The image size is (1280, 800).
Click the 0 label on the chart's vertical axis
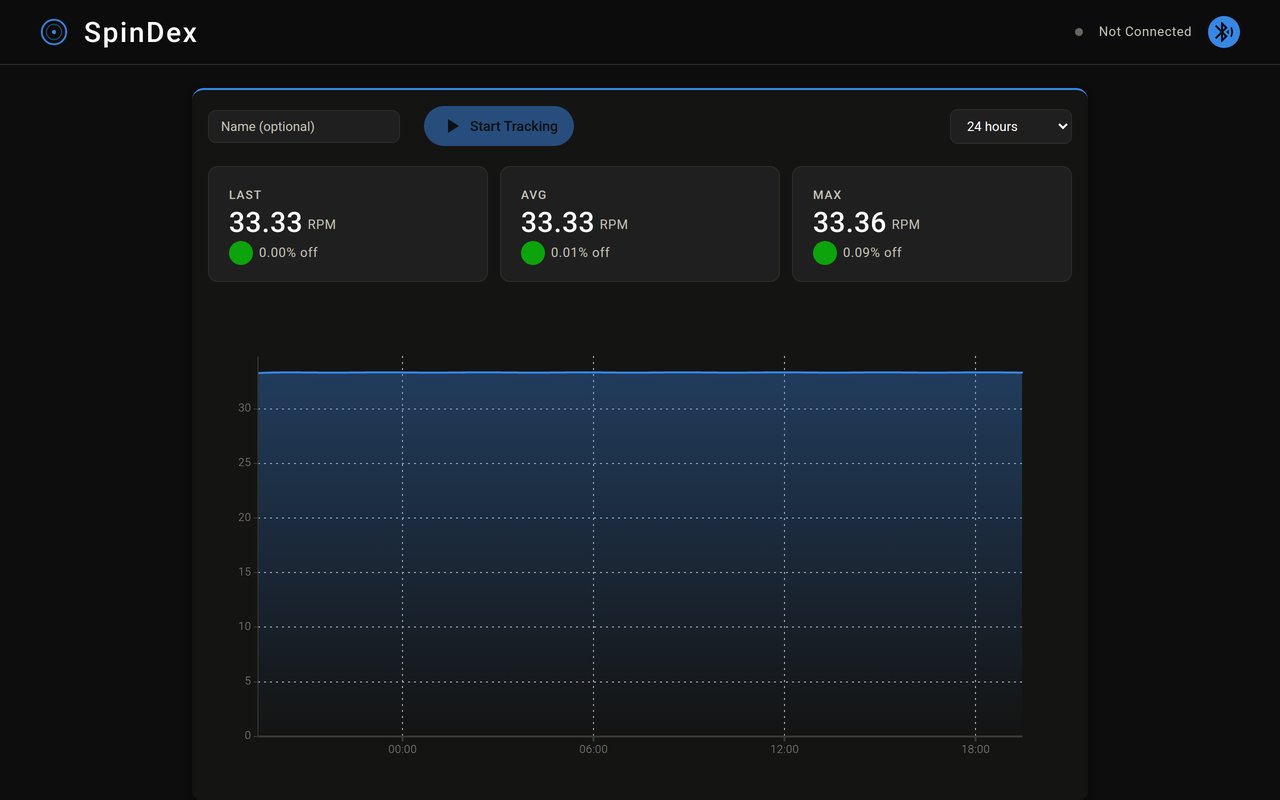[248, 736]
